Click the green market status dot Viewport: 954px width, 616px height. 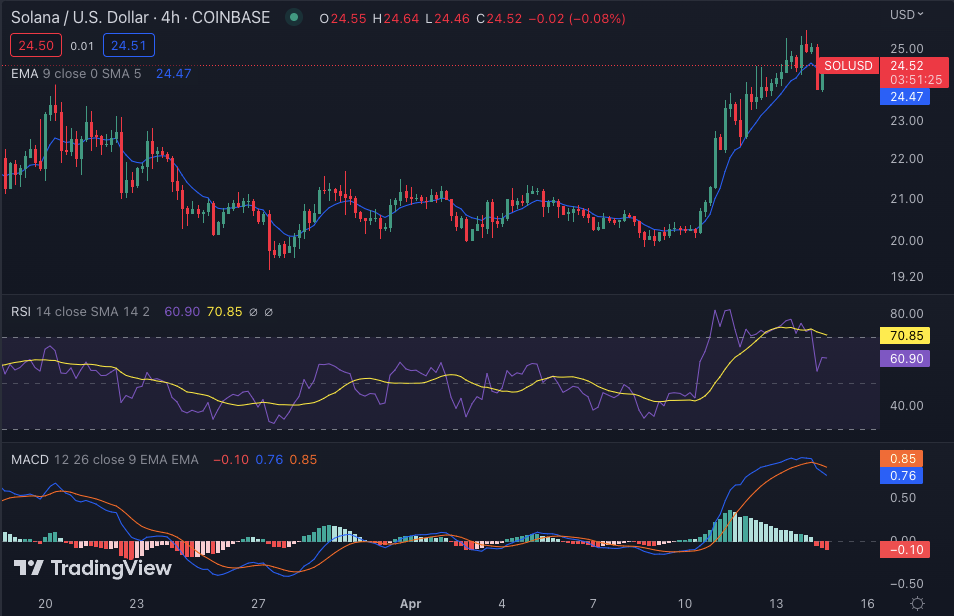pyautogui.click(x=294, y=18)
